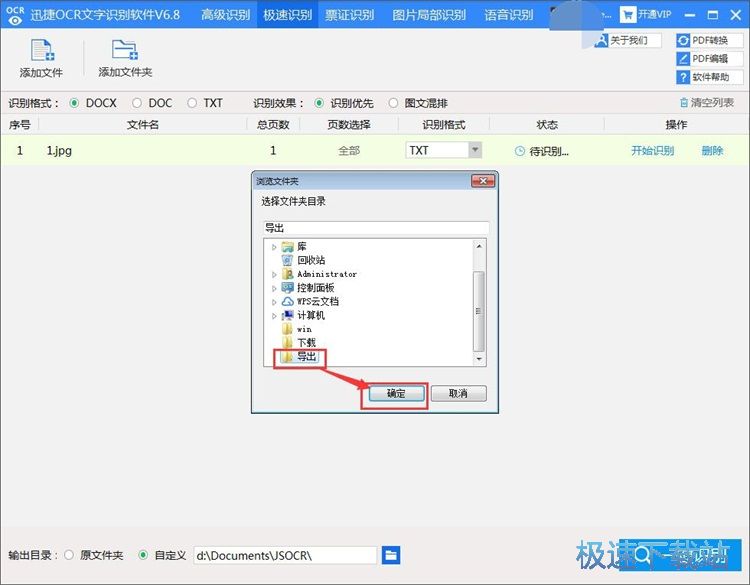Select the 回收站 recycle bin icon
The height and width of the screenshot is (585, 750).
(x=287, y=260)
